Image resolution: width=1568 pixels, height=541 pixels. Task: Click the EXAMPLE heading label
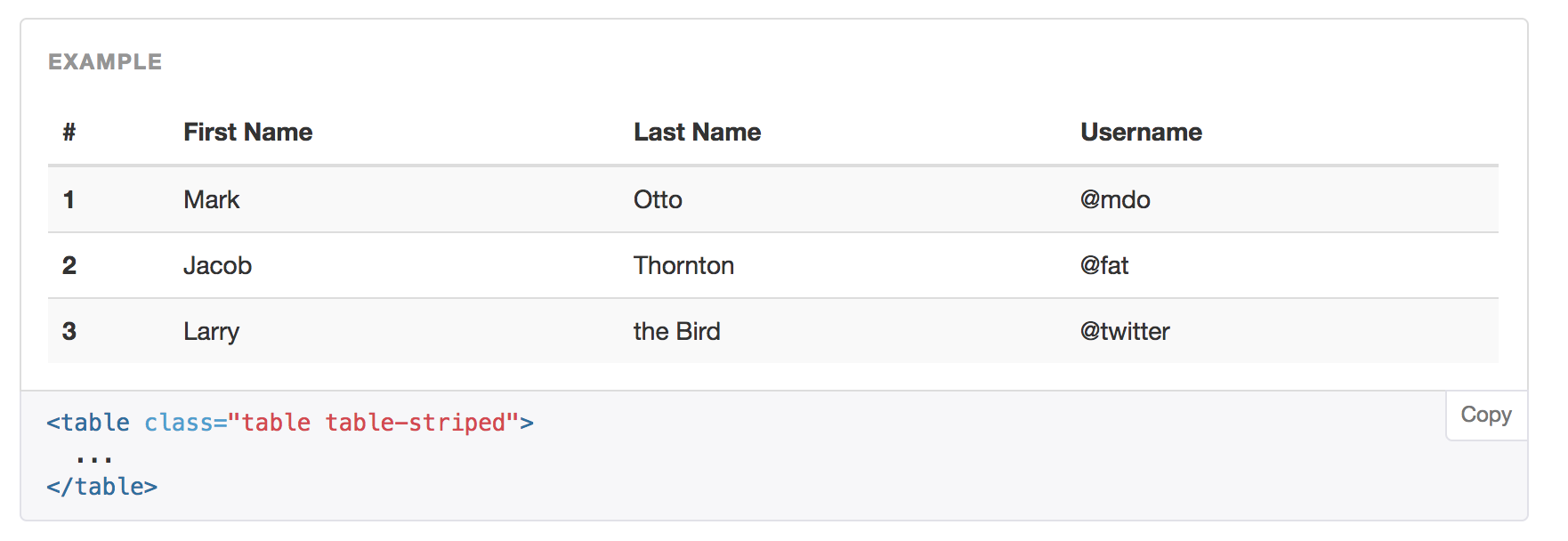coord(105,61)
